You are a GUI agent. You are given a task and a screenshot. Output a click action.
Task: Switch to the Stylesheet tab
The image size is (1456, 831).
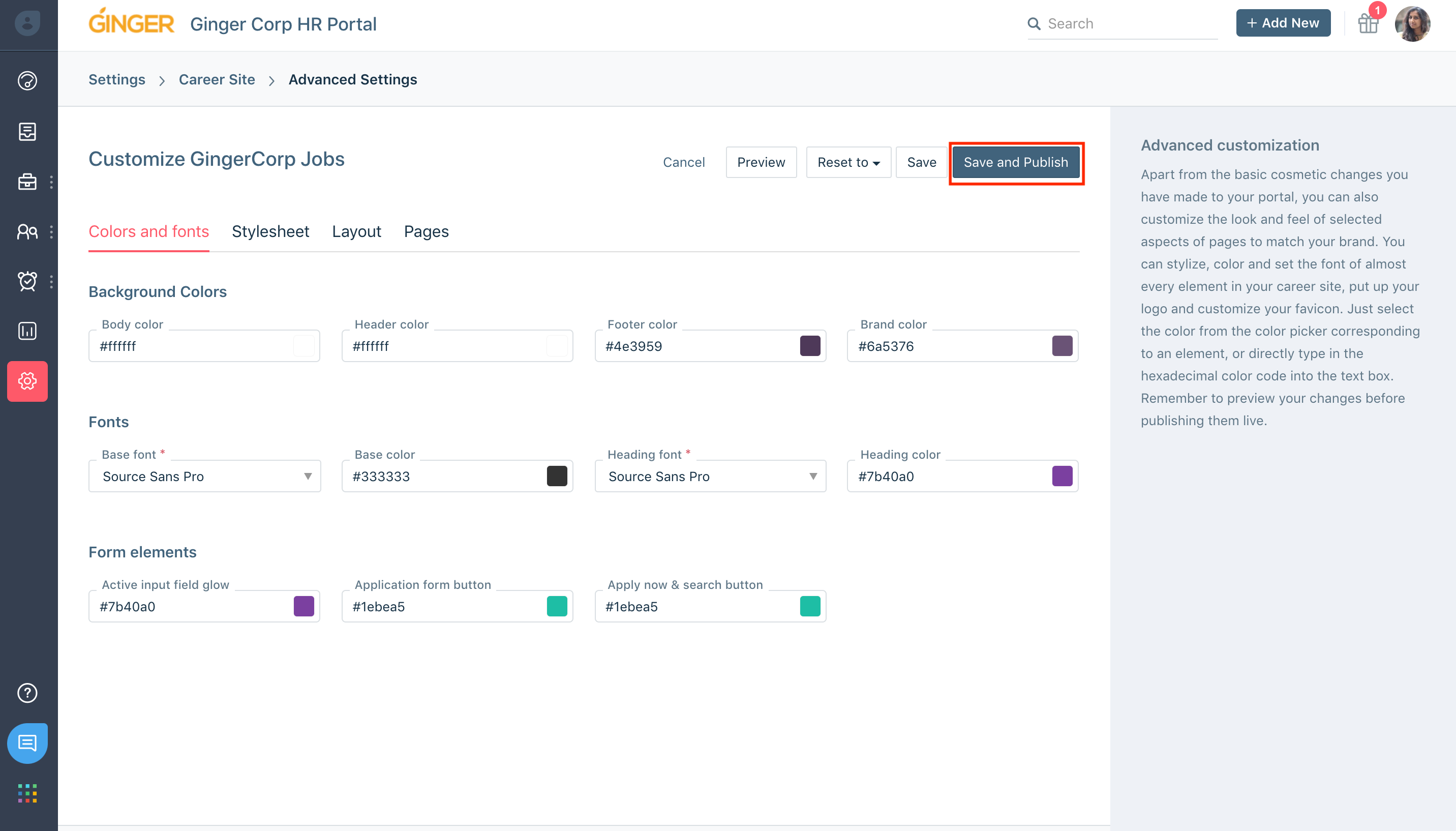(x=270, y=231)
